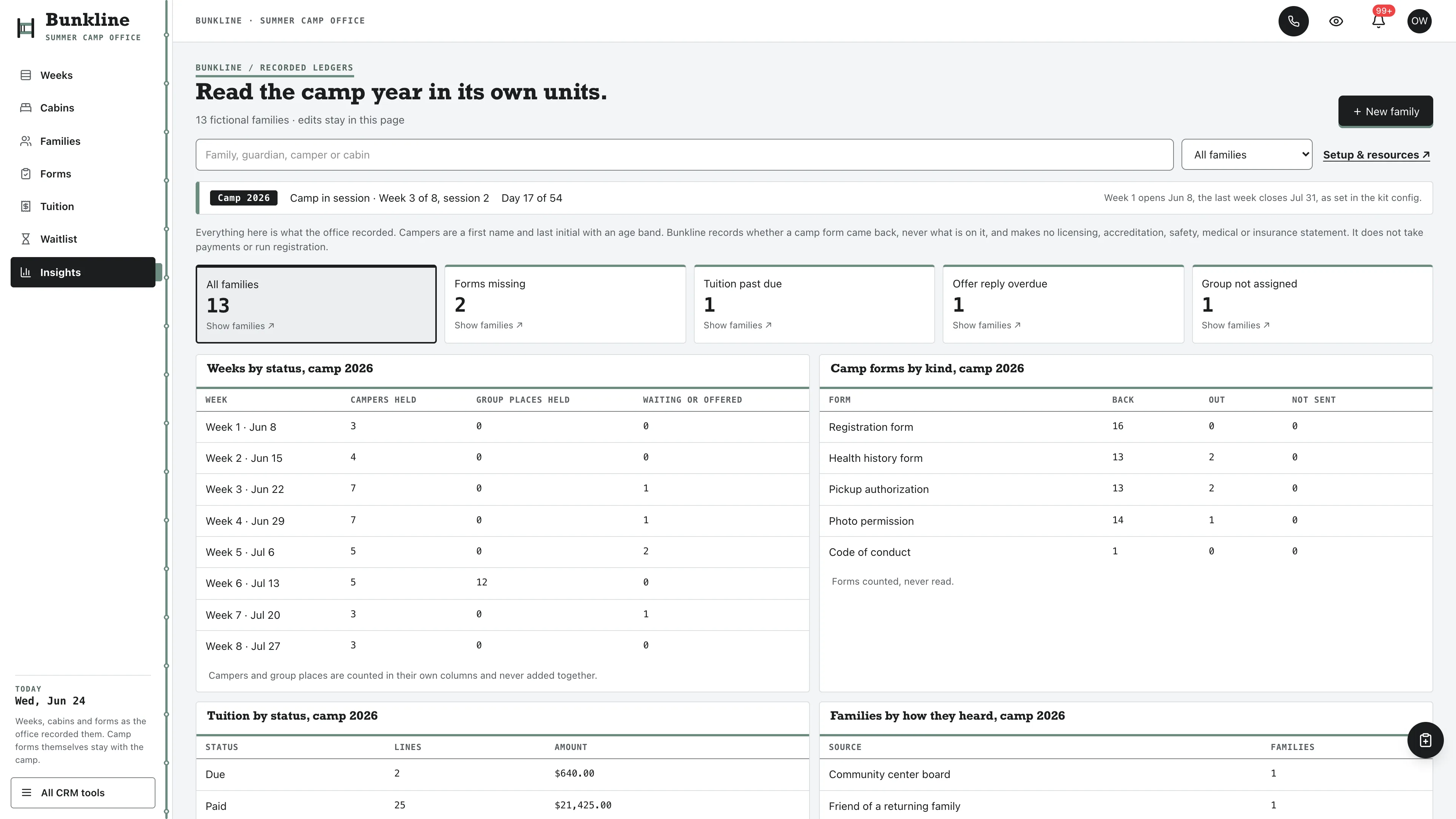The height and width of the screenshot is (819, 1456).
Task: Open Cabins from the sidebar
Action: click(x=83, y=108)
